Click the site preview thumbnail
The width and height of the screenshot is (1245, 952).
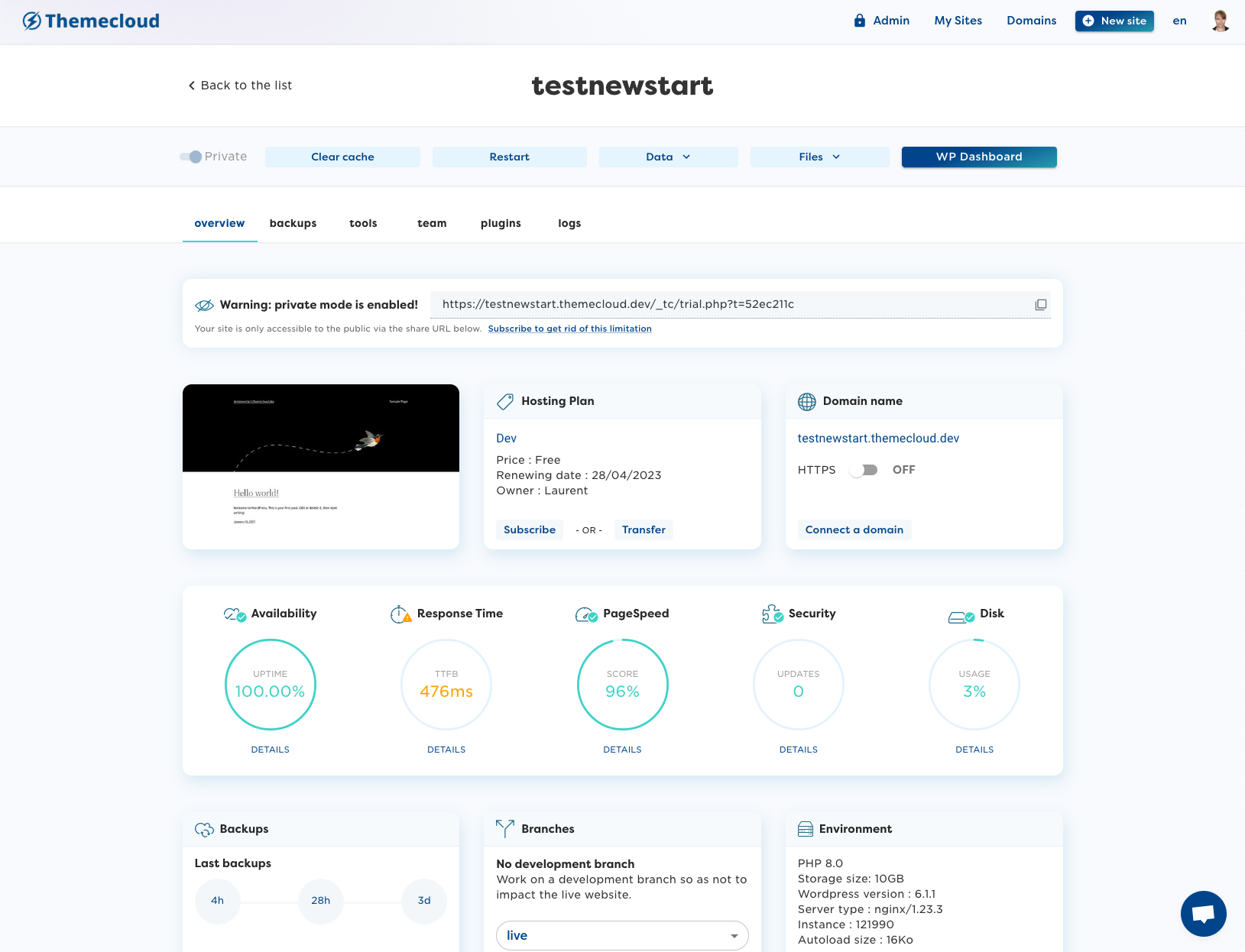pos(321,466)
